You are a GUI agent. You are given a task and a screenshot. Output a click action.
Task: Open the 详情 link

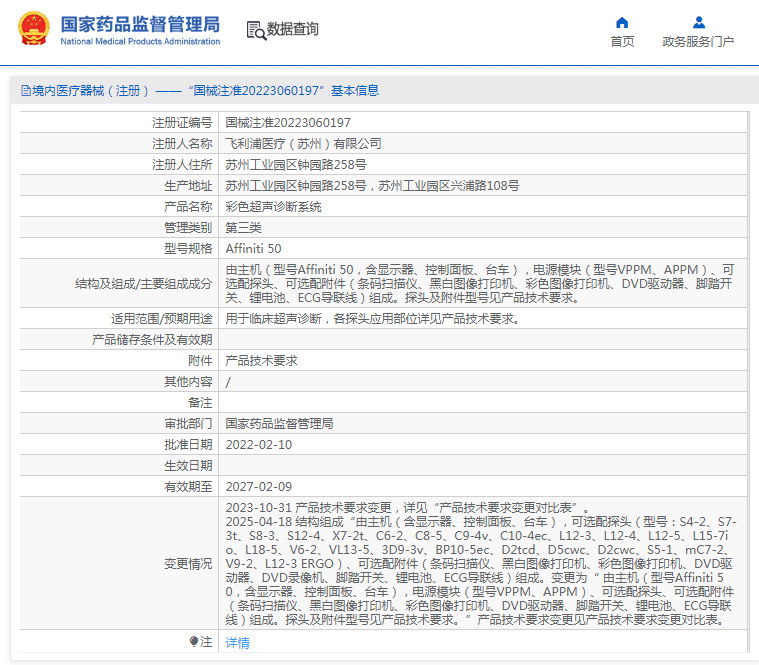pyautogui.click(x=238, y=643)
